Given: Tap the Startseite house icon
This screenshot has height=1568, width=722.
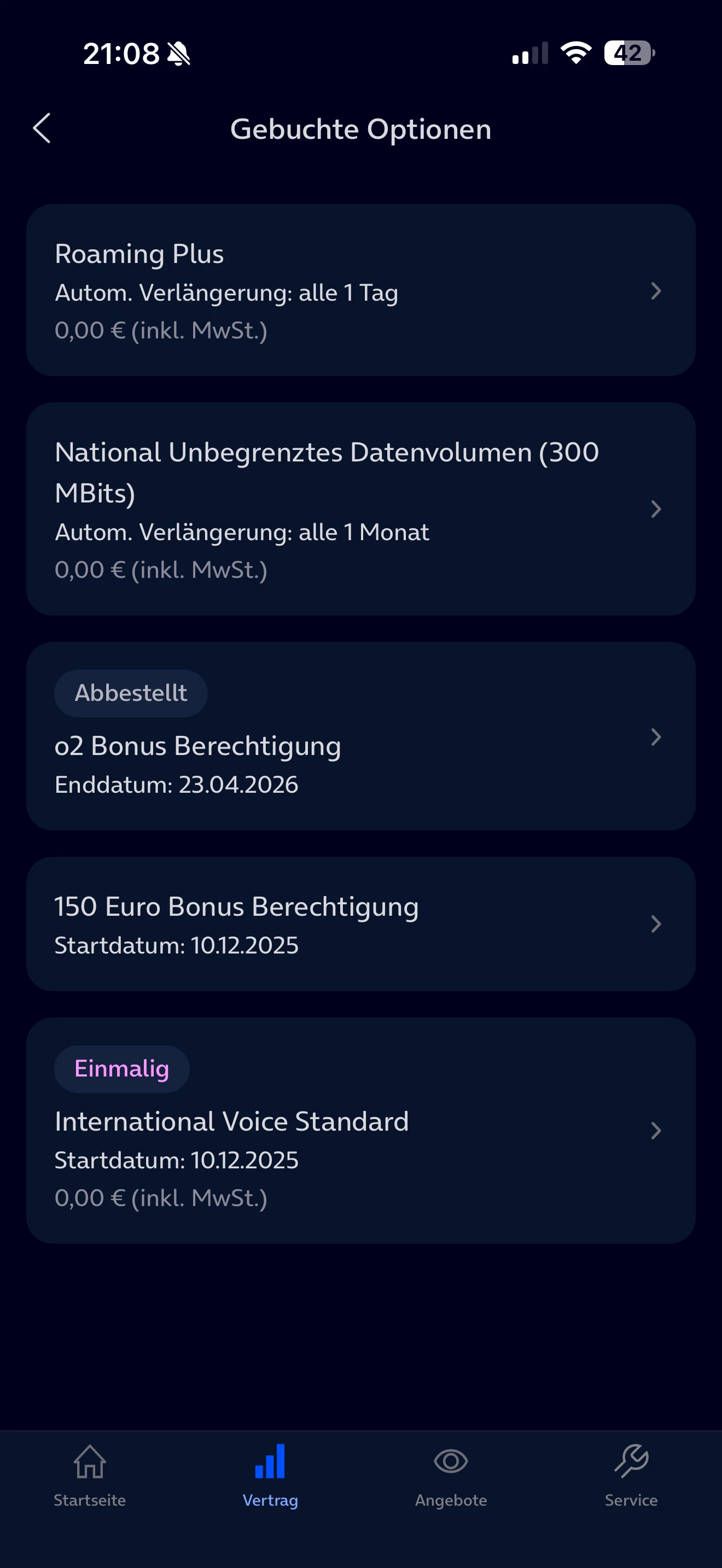Looking at the screenshot, I should [x=90, y=1461].
